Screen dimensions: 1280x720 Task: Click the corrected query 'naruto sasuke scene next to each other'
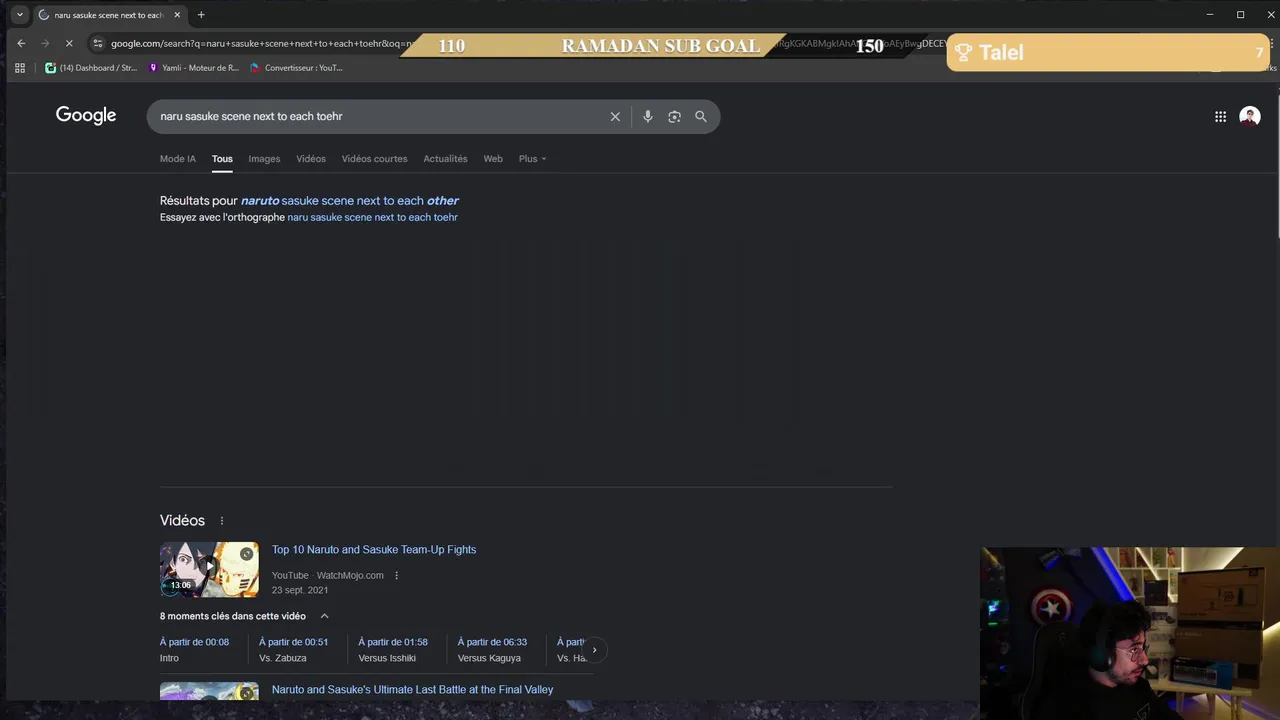350,201
